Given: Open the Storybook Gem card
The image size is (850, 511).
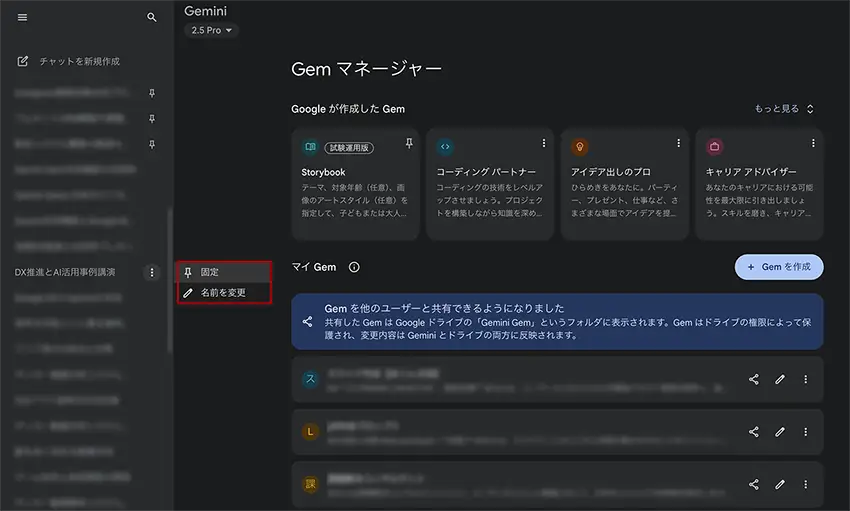Looking at the screenshot, I should coord(355,184).
